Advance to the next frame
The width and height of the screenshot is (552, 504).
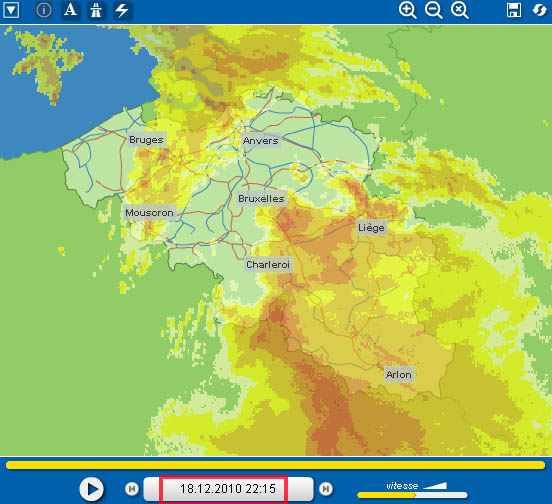coord(326,489)
